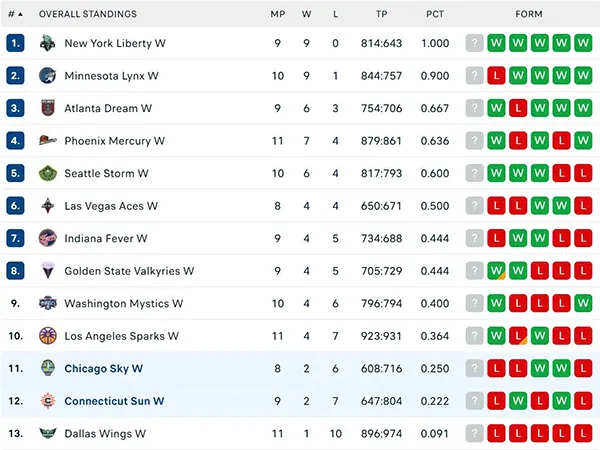Click next-match question mark for Phoenix Mercury
600x450 pixels.
coord(474,141)
